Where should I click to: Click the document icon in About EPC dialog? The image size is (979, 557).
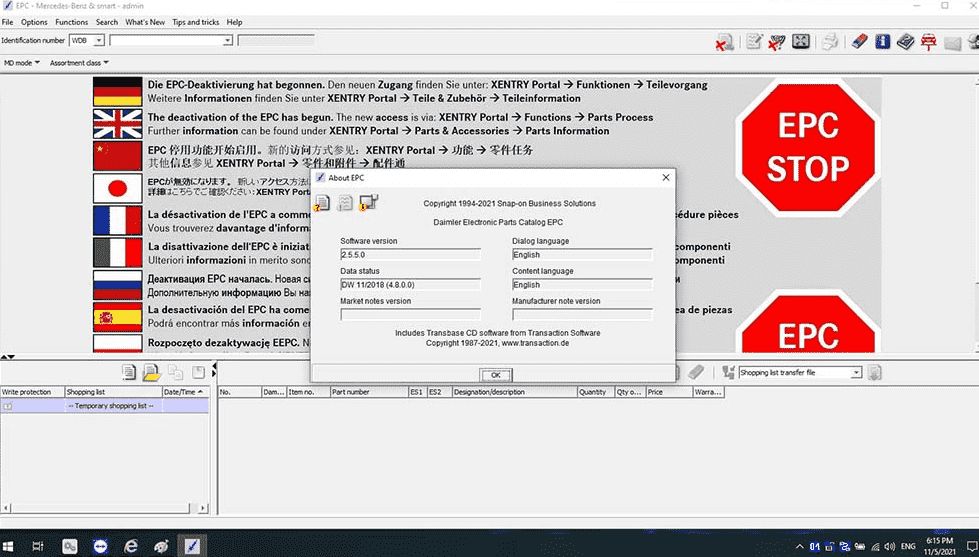click(322, 202)
